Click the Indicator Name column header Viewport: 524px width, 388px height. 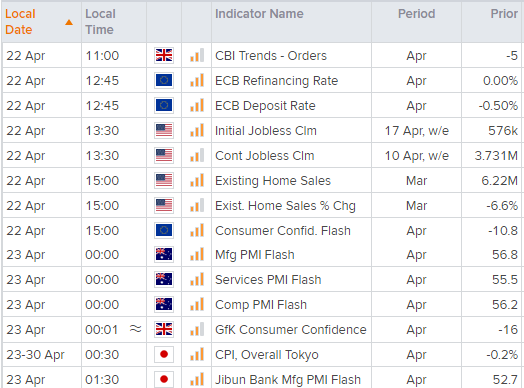259,14
